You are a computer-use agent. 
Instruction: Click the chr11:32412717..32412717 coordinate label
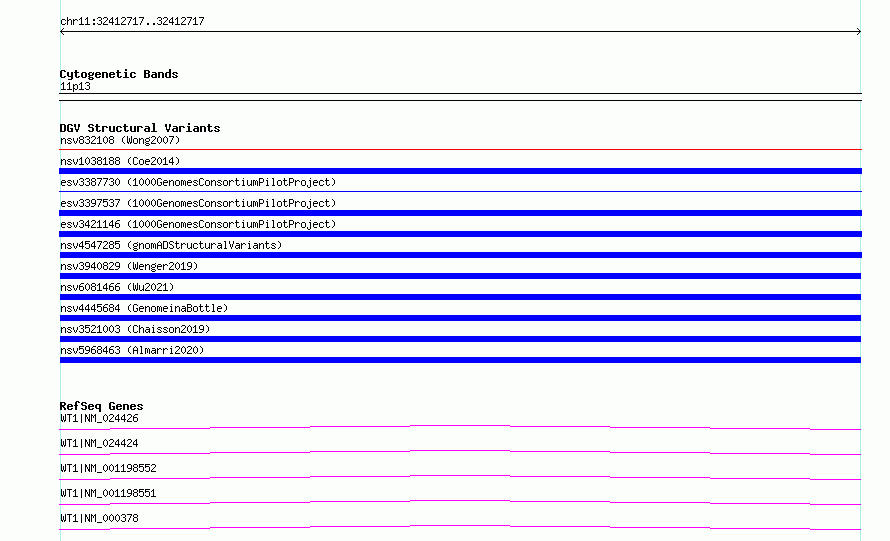(132, 21)
